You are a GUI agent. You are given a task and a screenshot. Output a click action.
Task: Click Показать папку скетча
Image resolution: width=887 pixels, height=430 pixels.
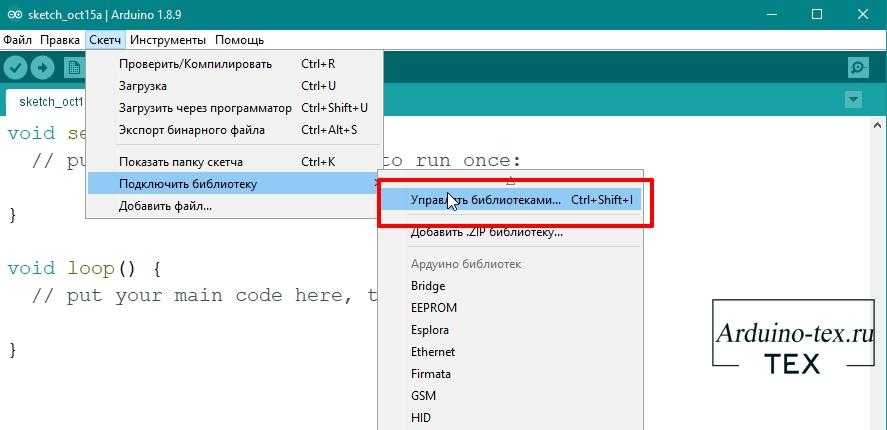point(180,162)
